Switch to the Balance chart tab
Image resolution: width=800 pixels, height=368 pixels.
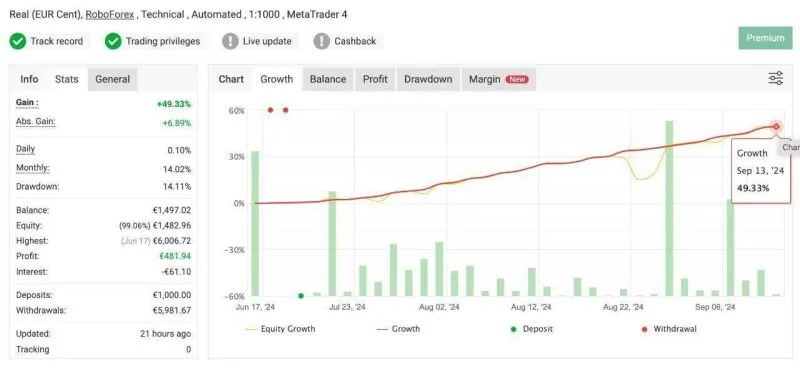[328, 79]
